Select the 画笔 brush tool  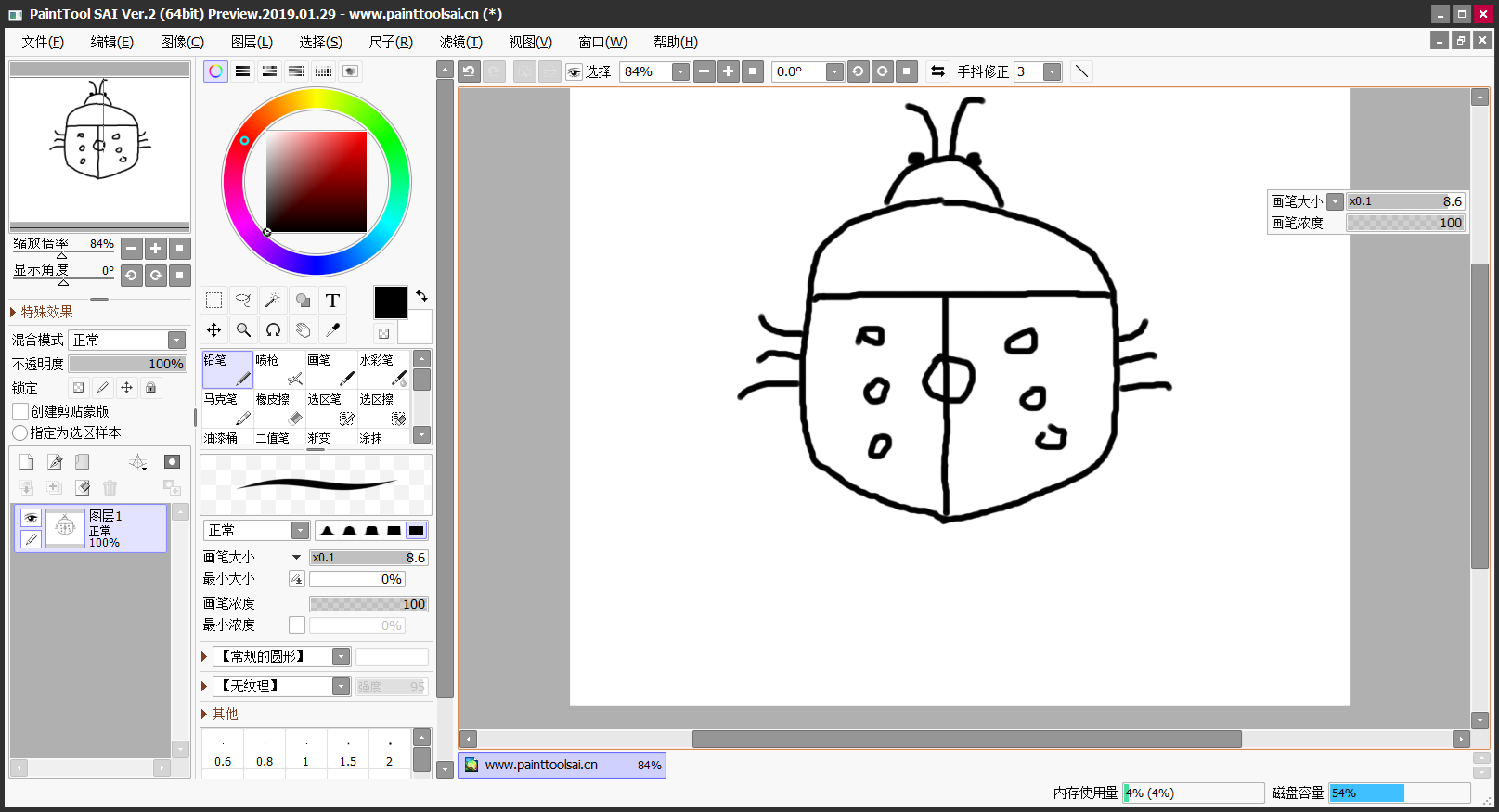[331, 369]
